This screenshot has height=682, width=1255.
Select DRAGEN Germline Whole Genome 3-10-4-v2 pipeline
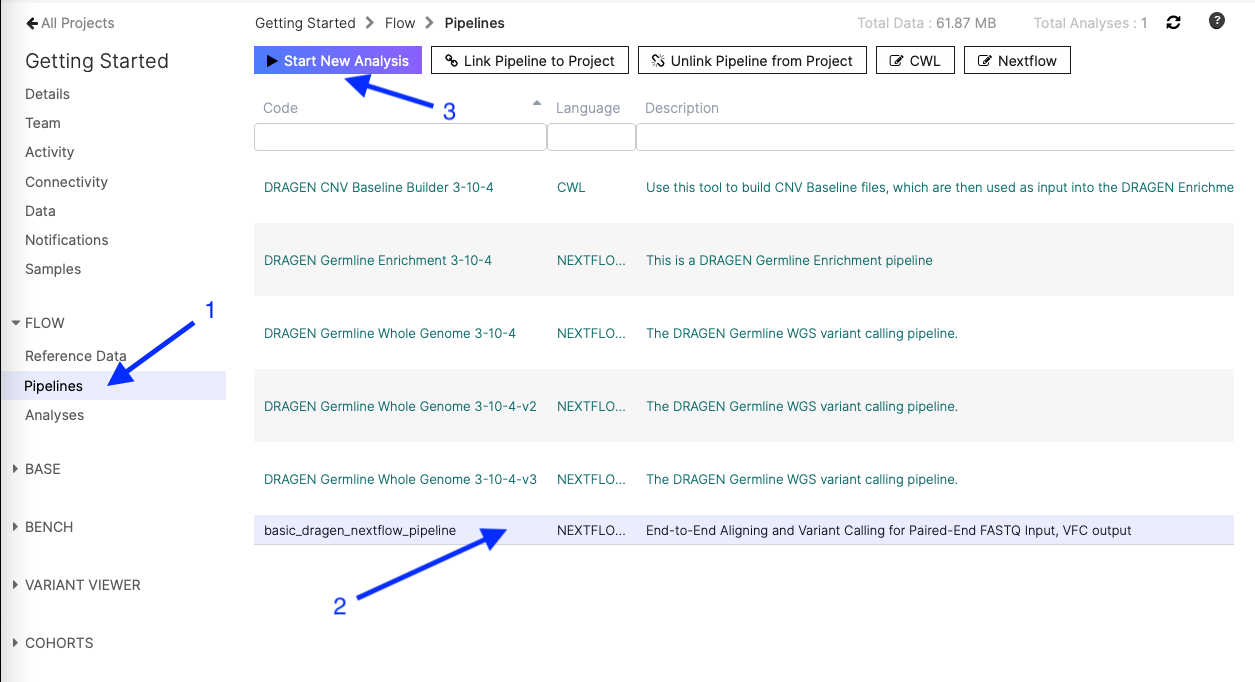(x=400, y=406)
